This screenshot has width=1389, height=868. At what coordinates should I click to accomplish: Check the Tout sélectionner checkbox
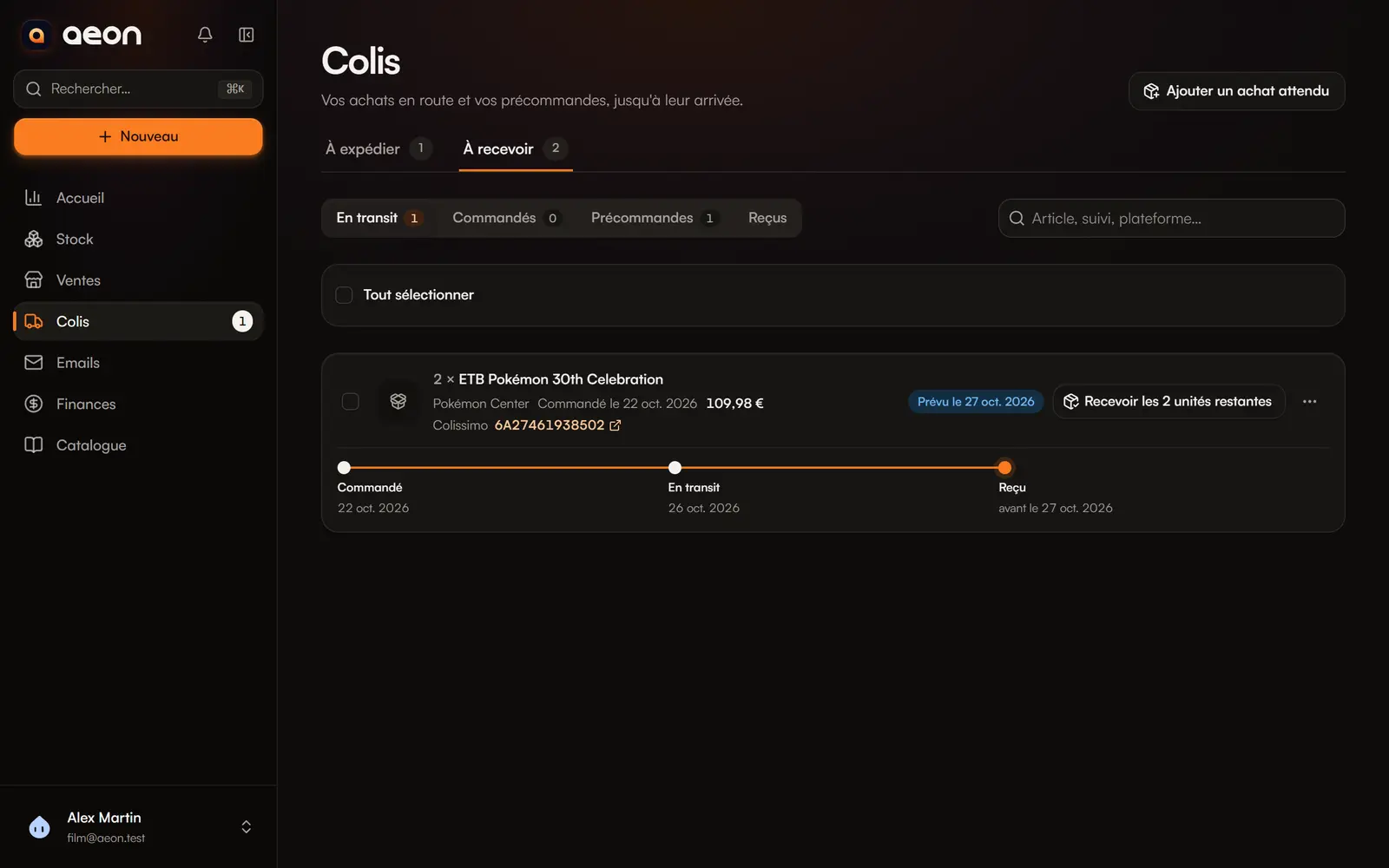click(344, 295)
